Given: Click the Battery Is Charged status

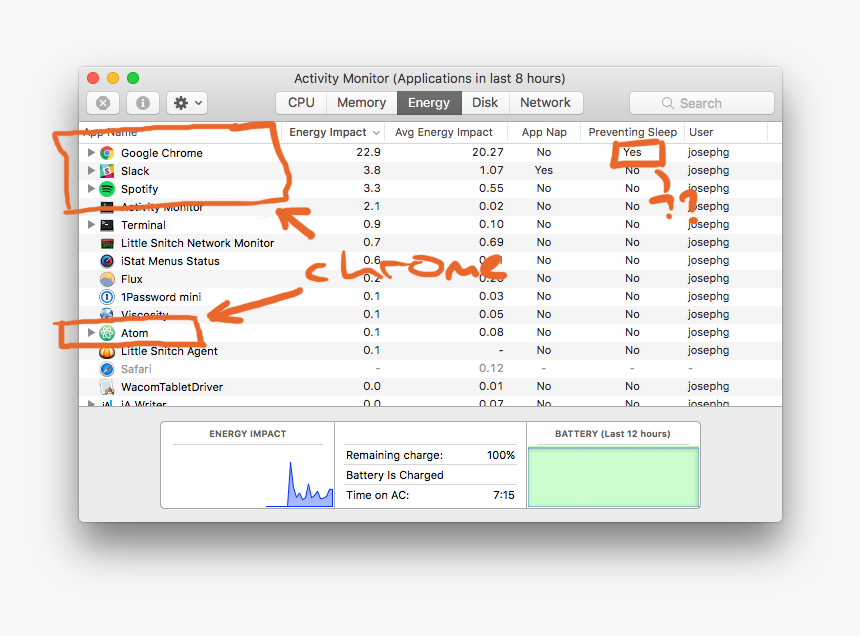Looking at the screenshot, I should (394, 475).
